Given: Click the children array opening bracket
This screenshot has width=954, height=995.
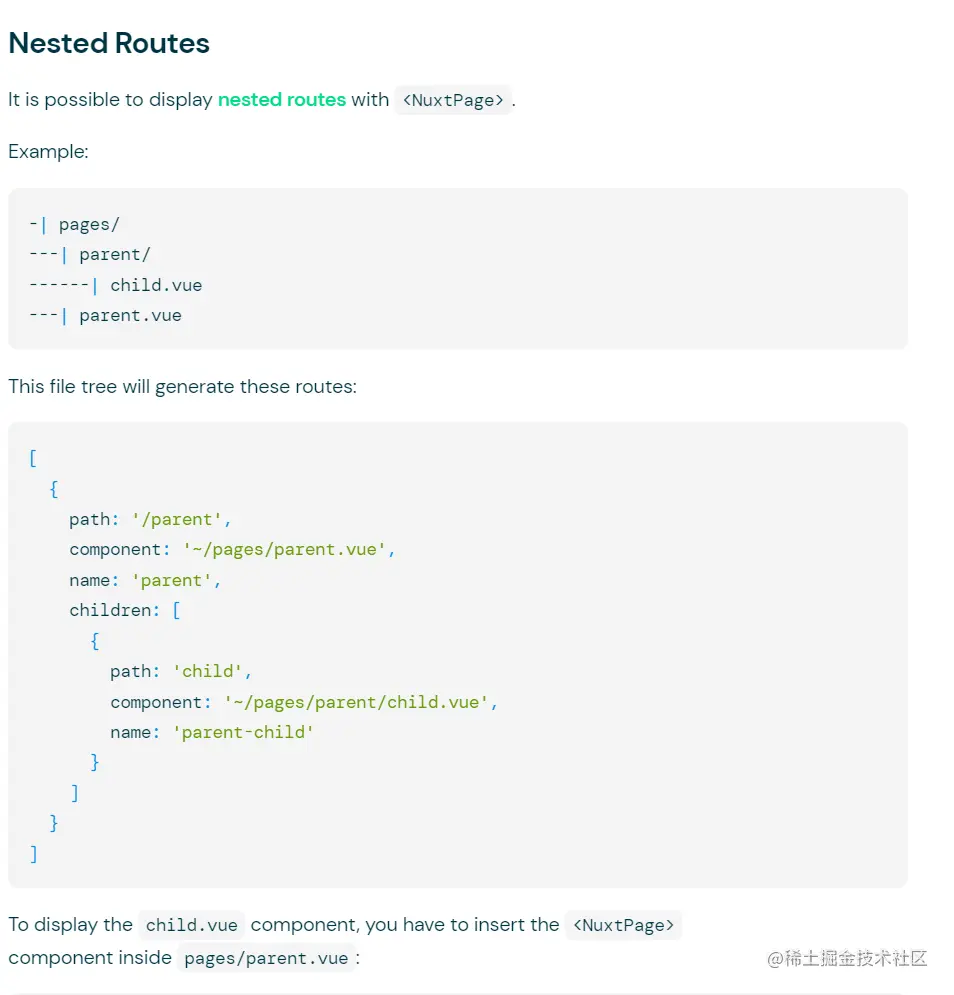Looking at the screenshot, I should pos(176,610).
